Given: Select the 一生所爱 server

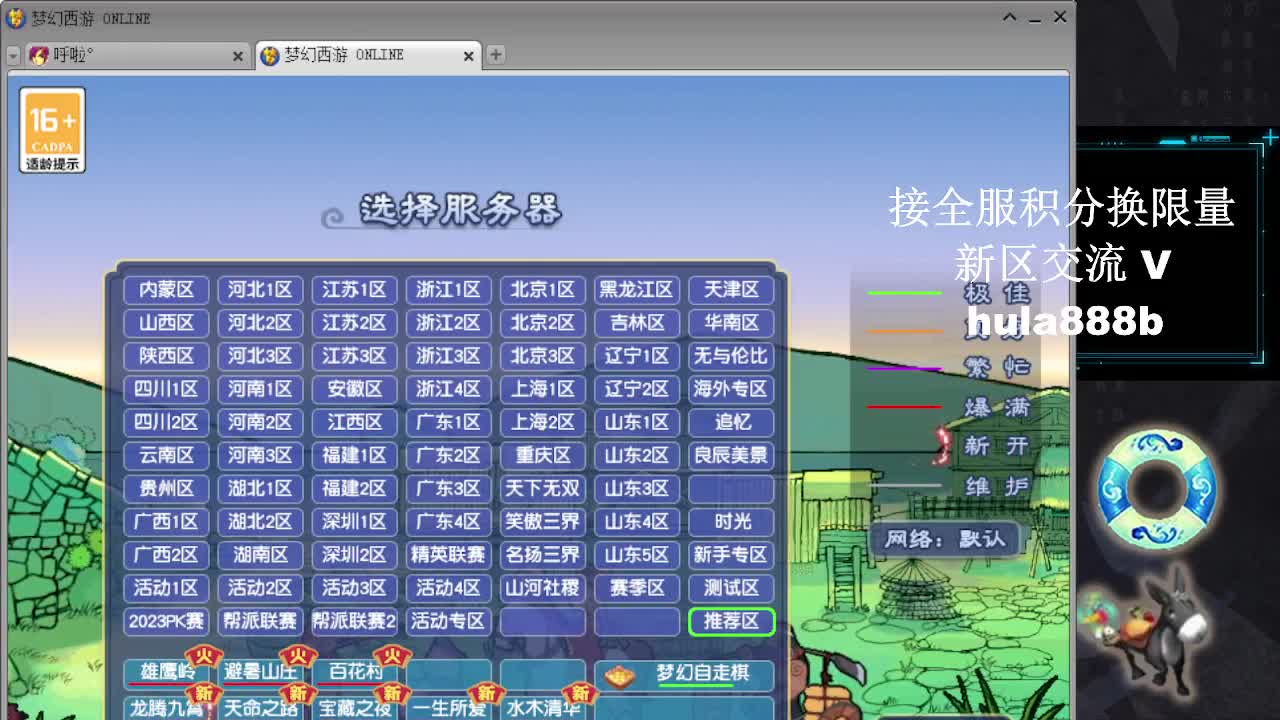Looking at the screenshot, I should tap(448, 708).
